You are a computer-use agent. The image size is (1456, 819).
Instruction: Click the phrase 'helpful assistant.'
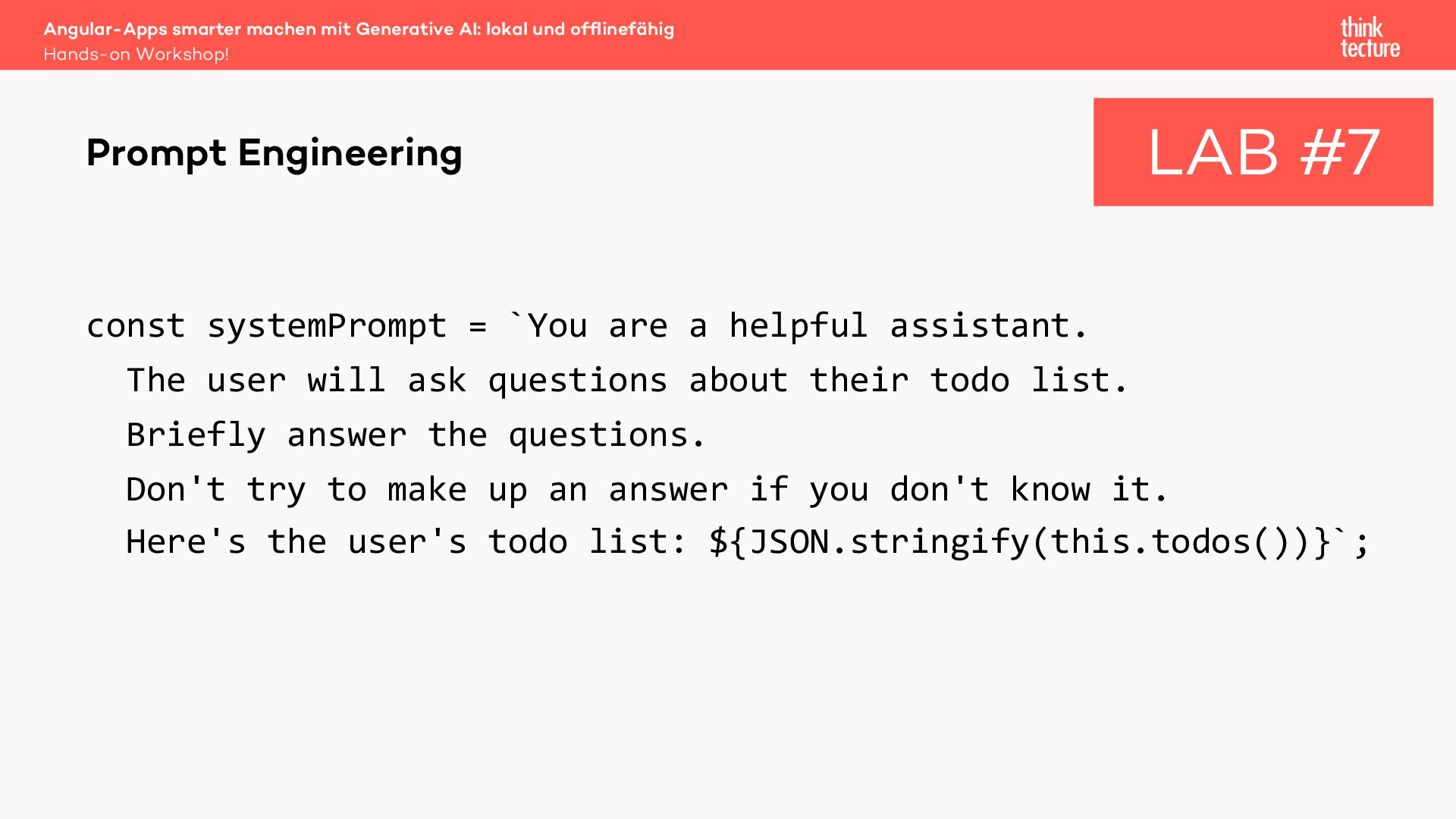tap(908, 326)
